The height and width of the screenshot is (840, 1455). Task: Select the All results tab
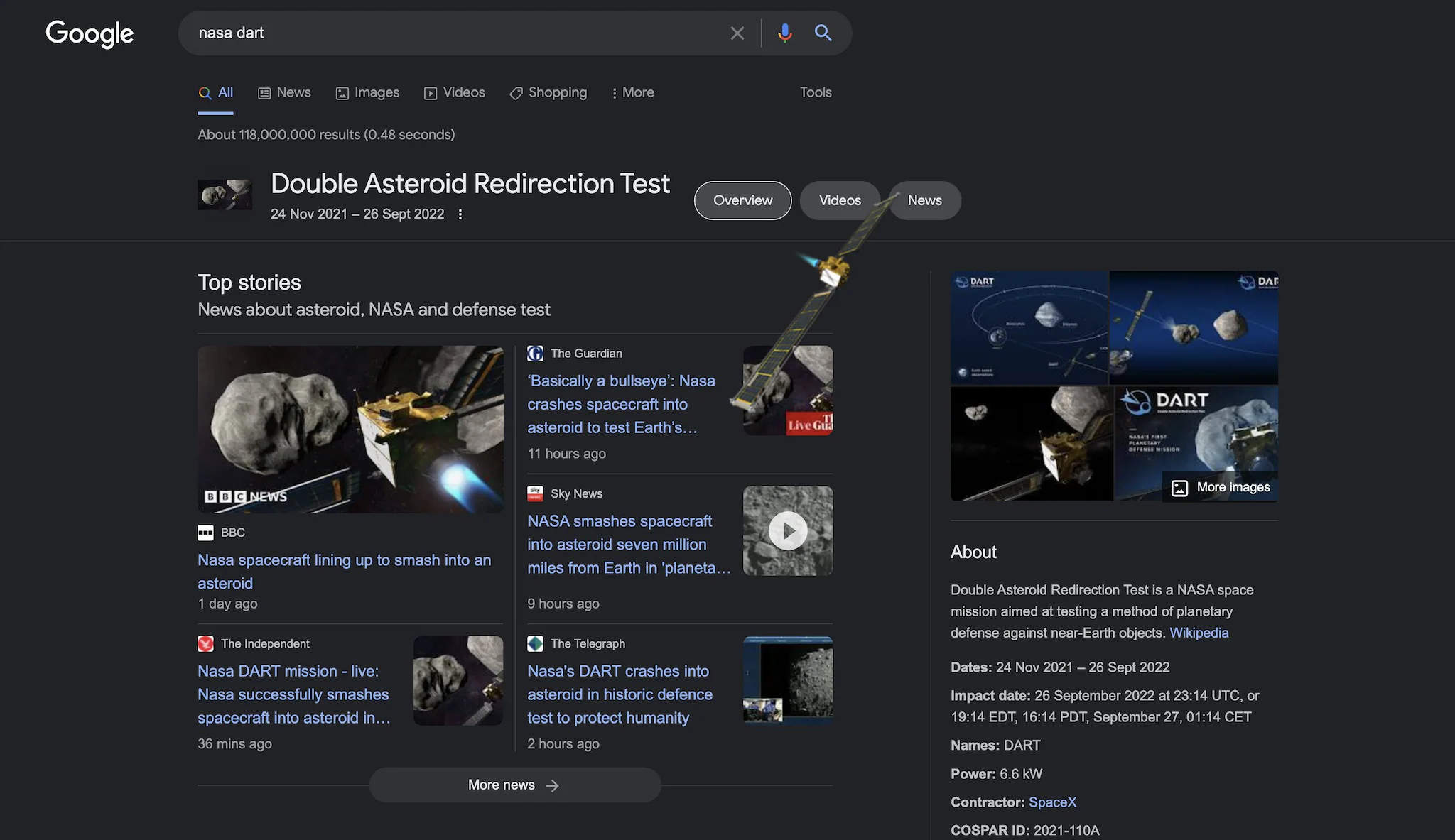coord(215,93)
